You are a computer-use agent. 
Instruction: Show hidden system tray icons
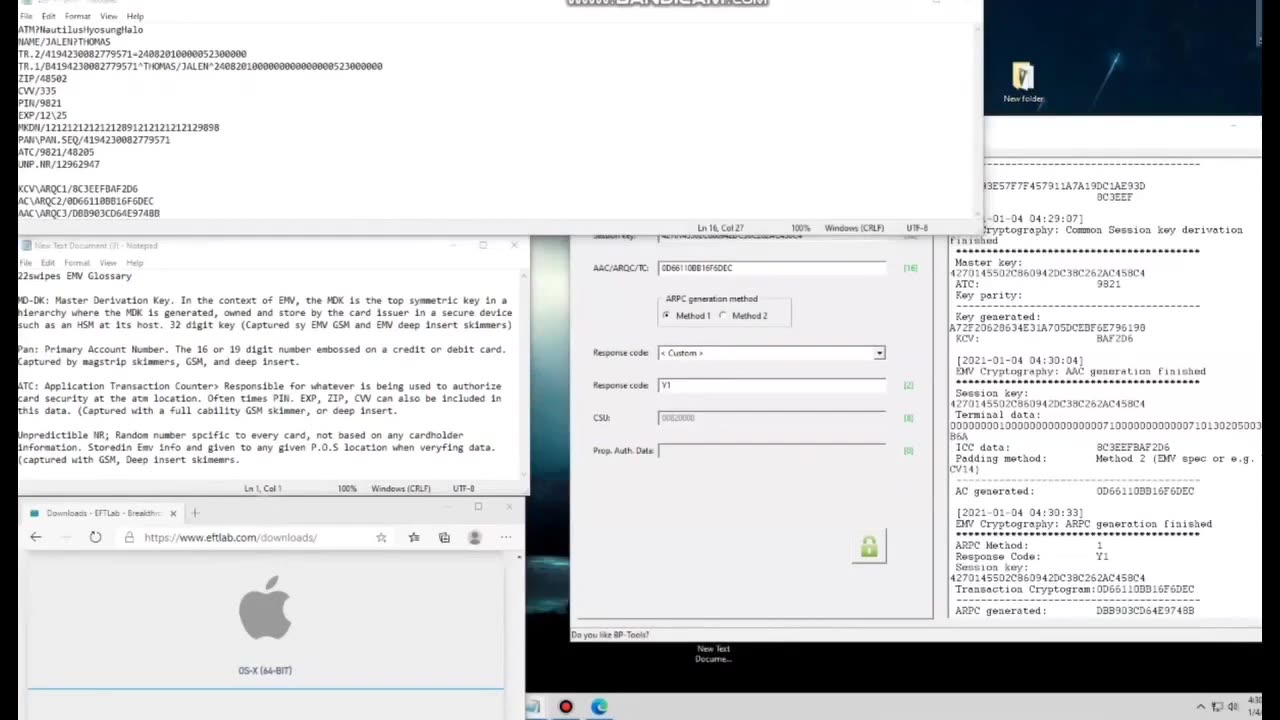(1201, 707)
